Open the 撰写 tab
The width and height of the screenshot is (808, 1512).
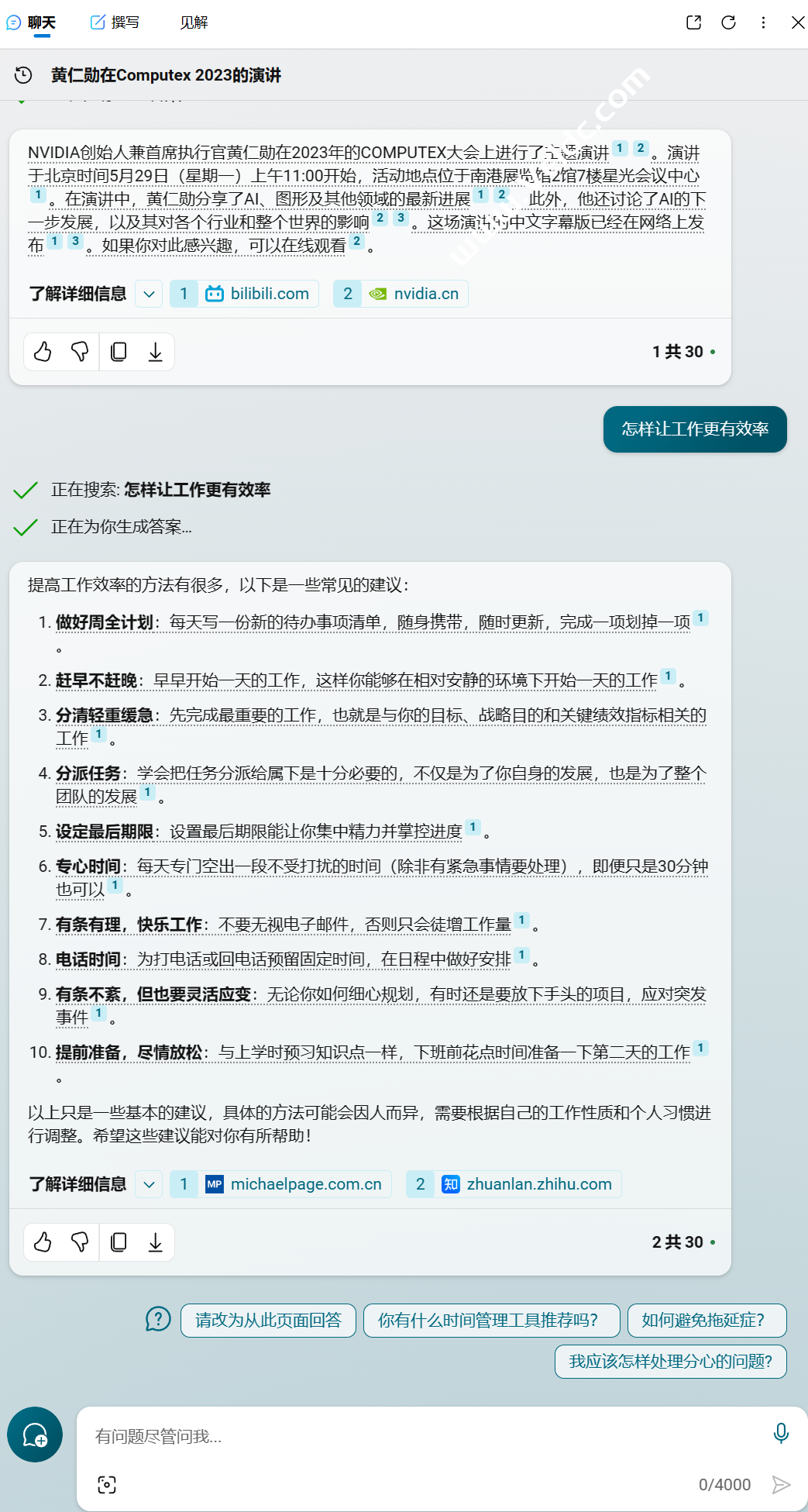(115, 22)
